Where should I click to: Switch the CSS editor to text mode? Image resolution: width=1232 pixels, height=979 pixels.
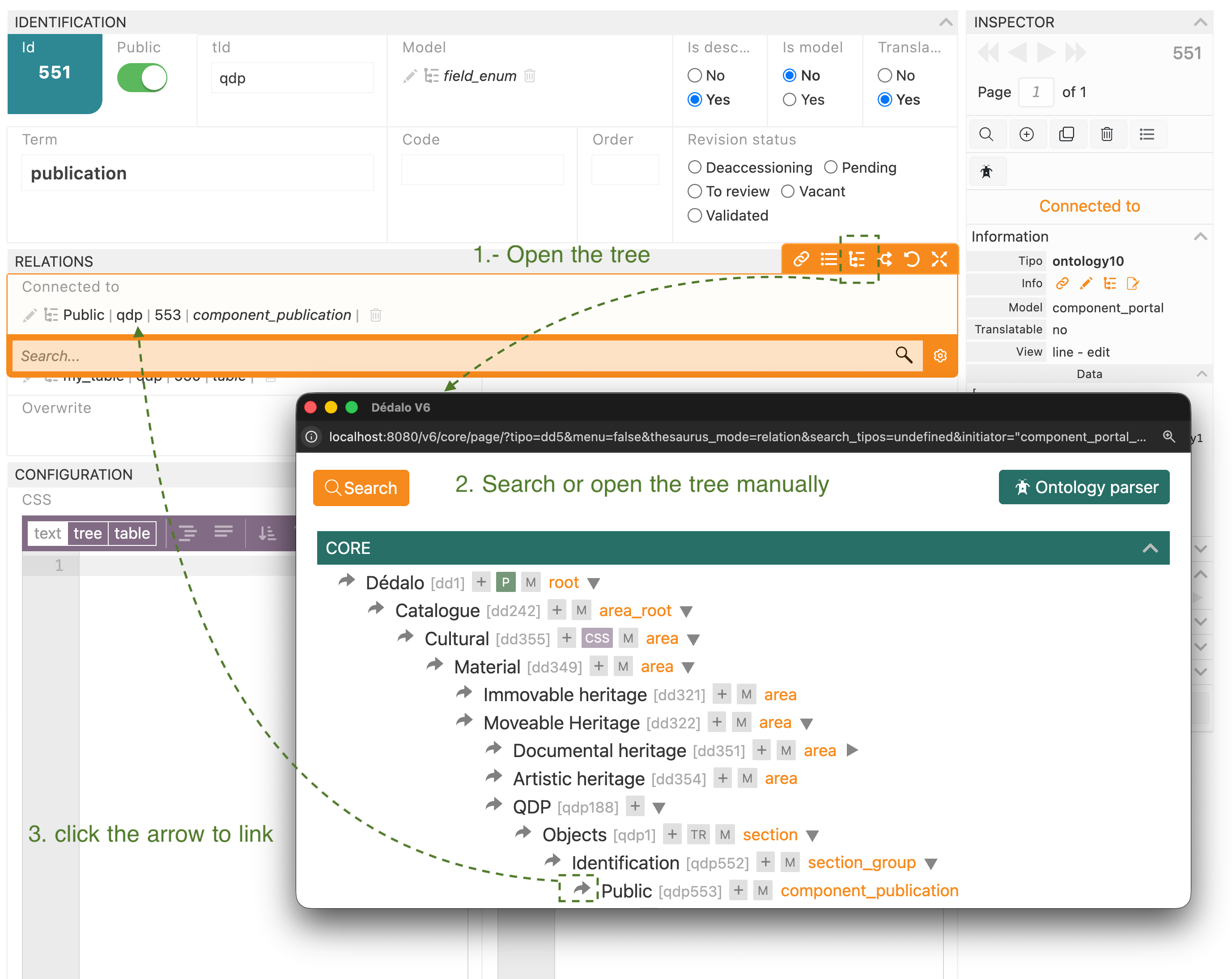(x=47, y=533)
